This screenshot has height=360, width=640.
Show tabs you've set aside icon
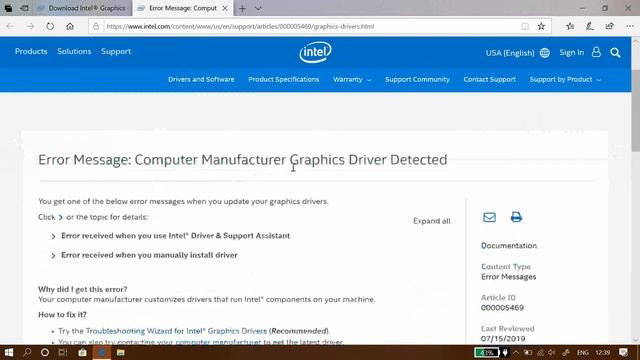pos(8,8)
